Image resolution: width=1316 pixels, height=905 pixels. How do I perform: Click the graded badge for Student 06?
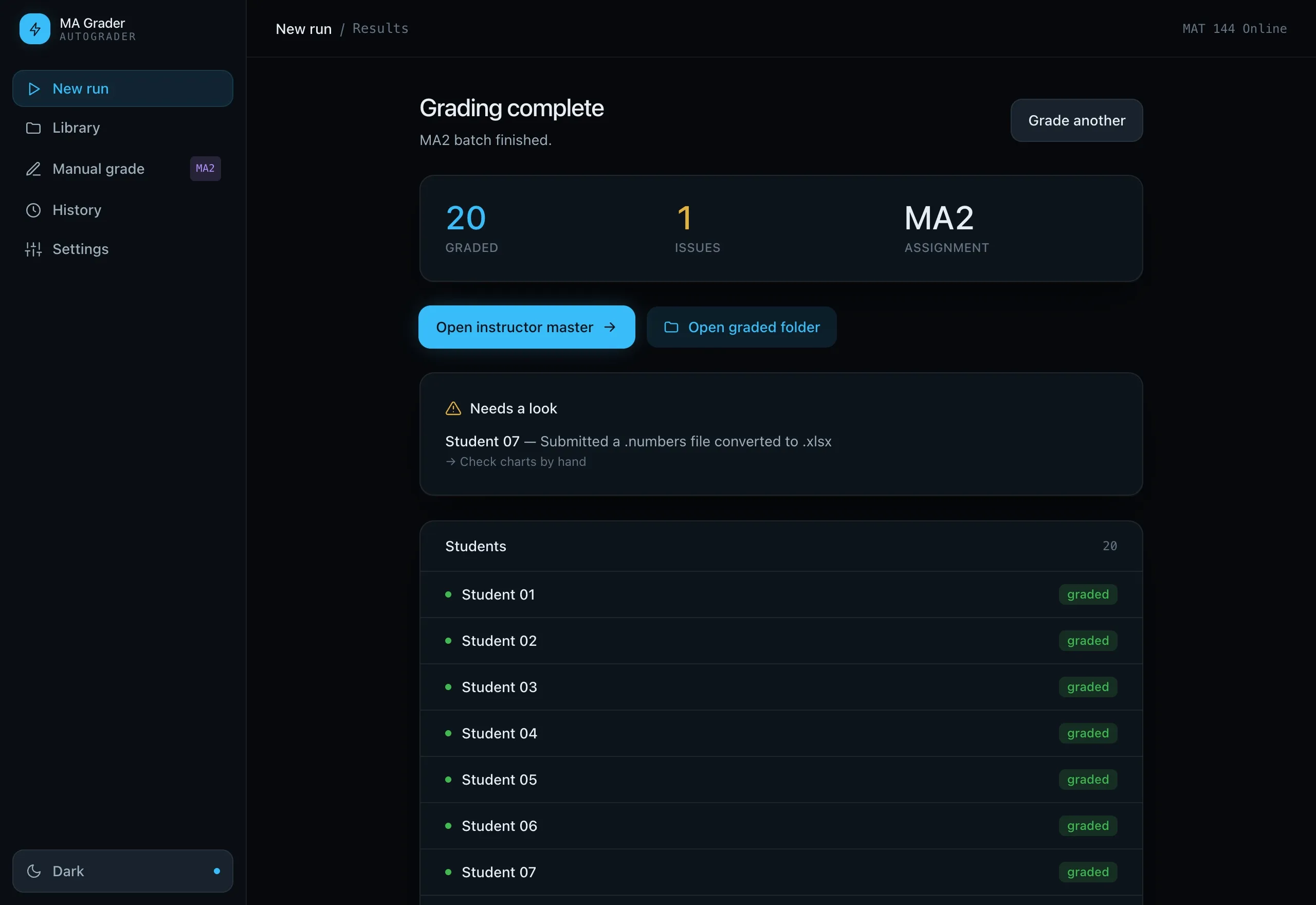(1088, 826)
